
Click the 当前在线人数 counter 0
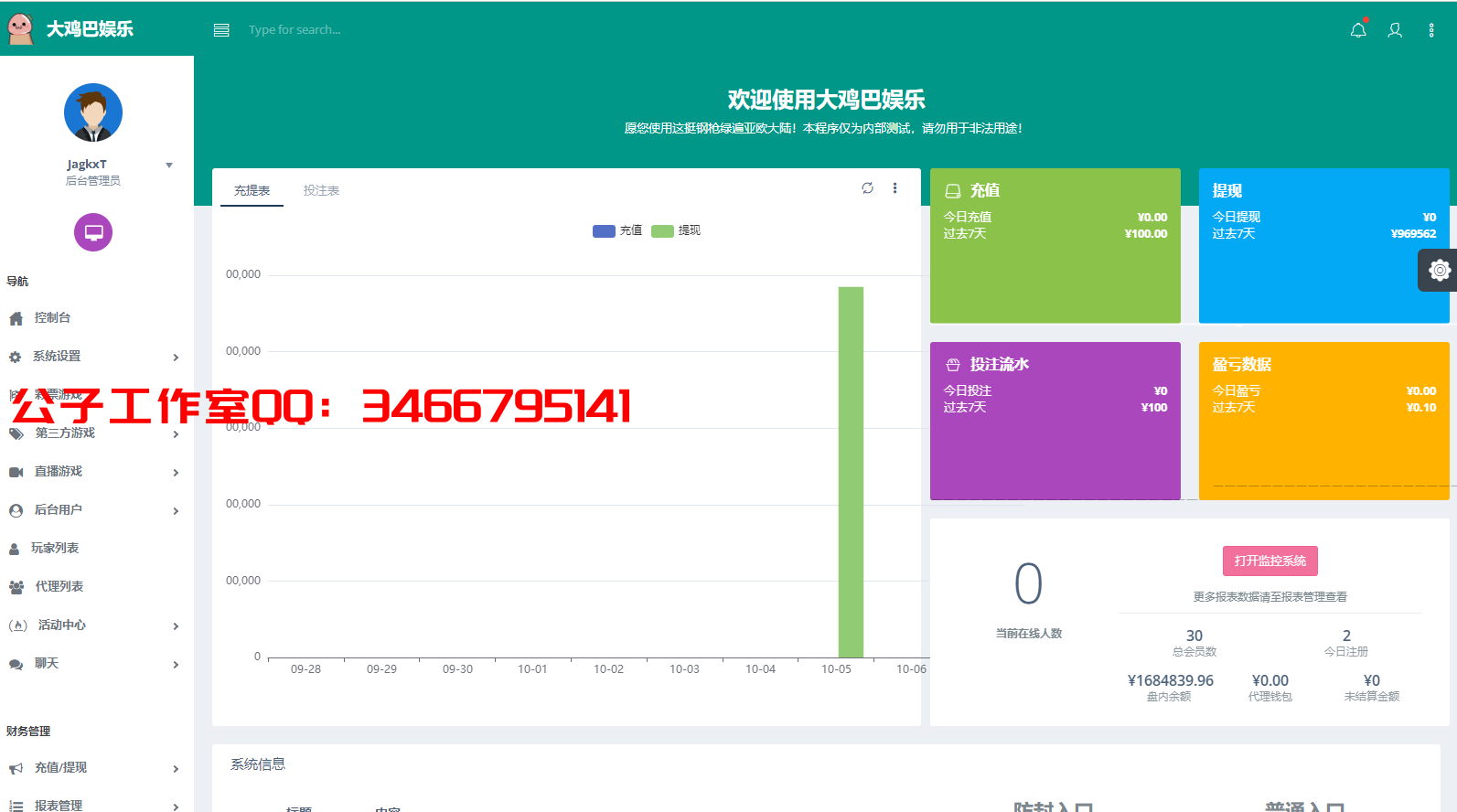click(1029, 584)
